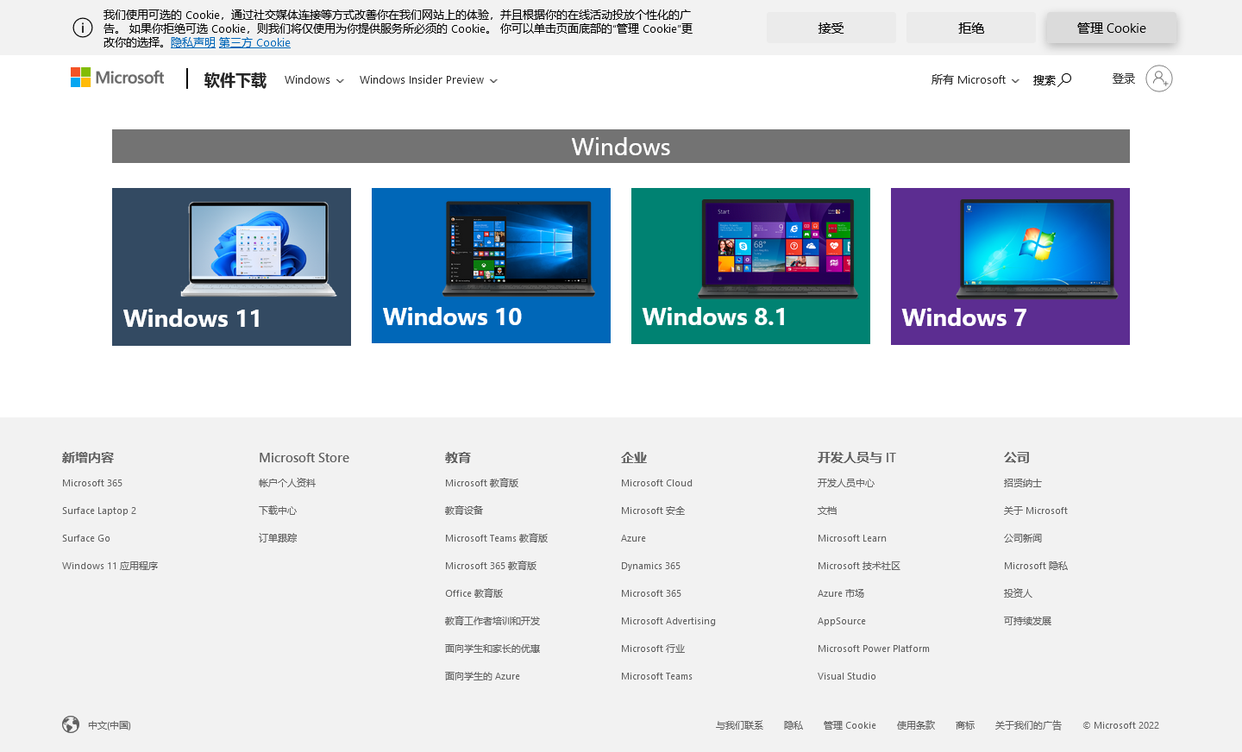The width and height of the screenshot is (1242, 752).
Task: Open Microsoft Teams under 企业
Action: point(656,677)
